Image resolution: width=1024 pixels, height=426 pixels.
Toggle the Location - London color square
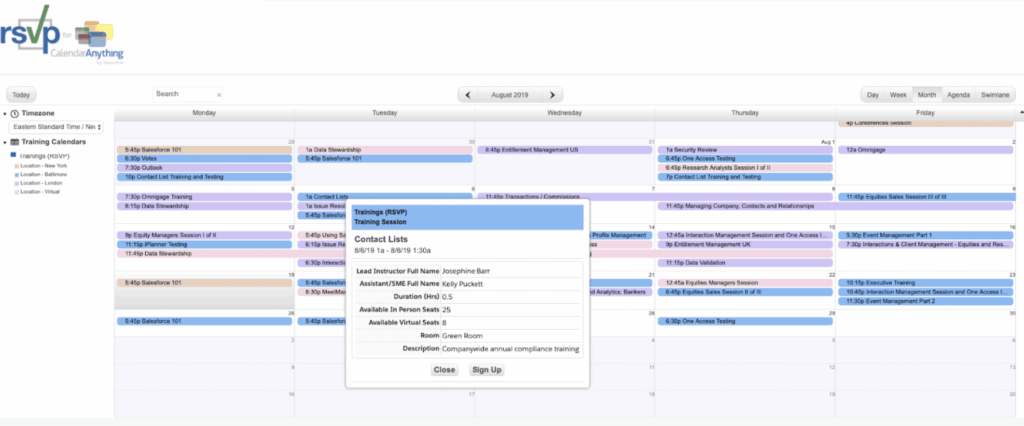point(16,184)
